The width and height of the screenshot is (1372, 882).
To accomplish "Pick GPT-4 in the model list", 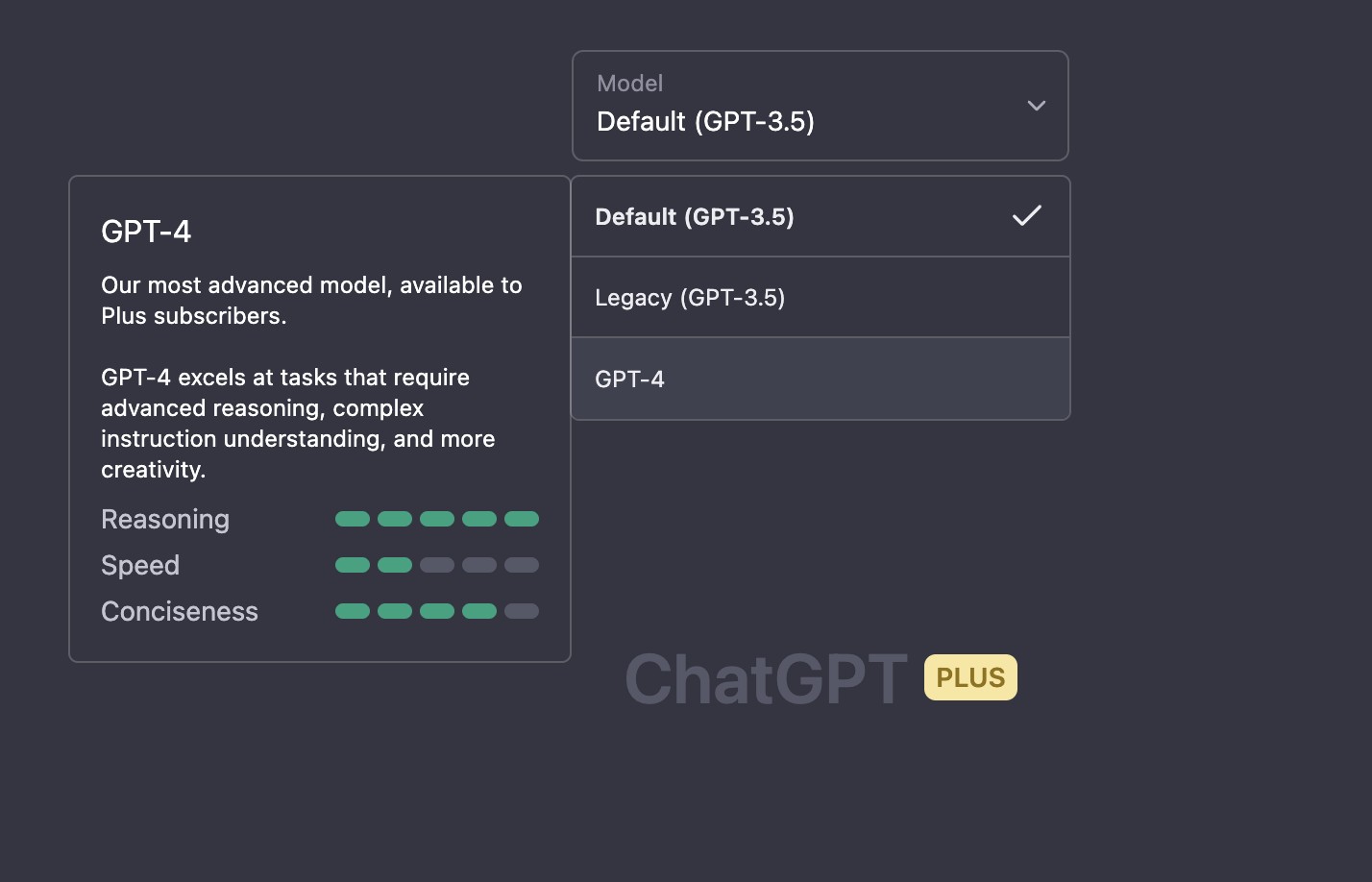I will pyautogui.click(x=629, y=380).
